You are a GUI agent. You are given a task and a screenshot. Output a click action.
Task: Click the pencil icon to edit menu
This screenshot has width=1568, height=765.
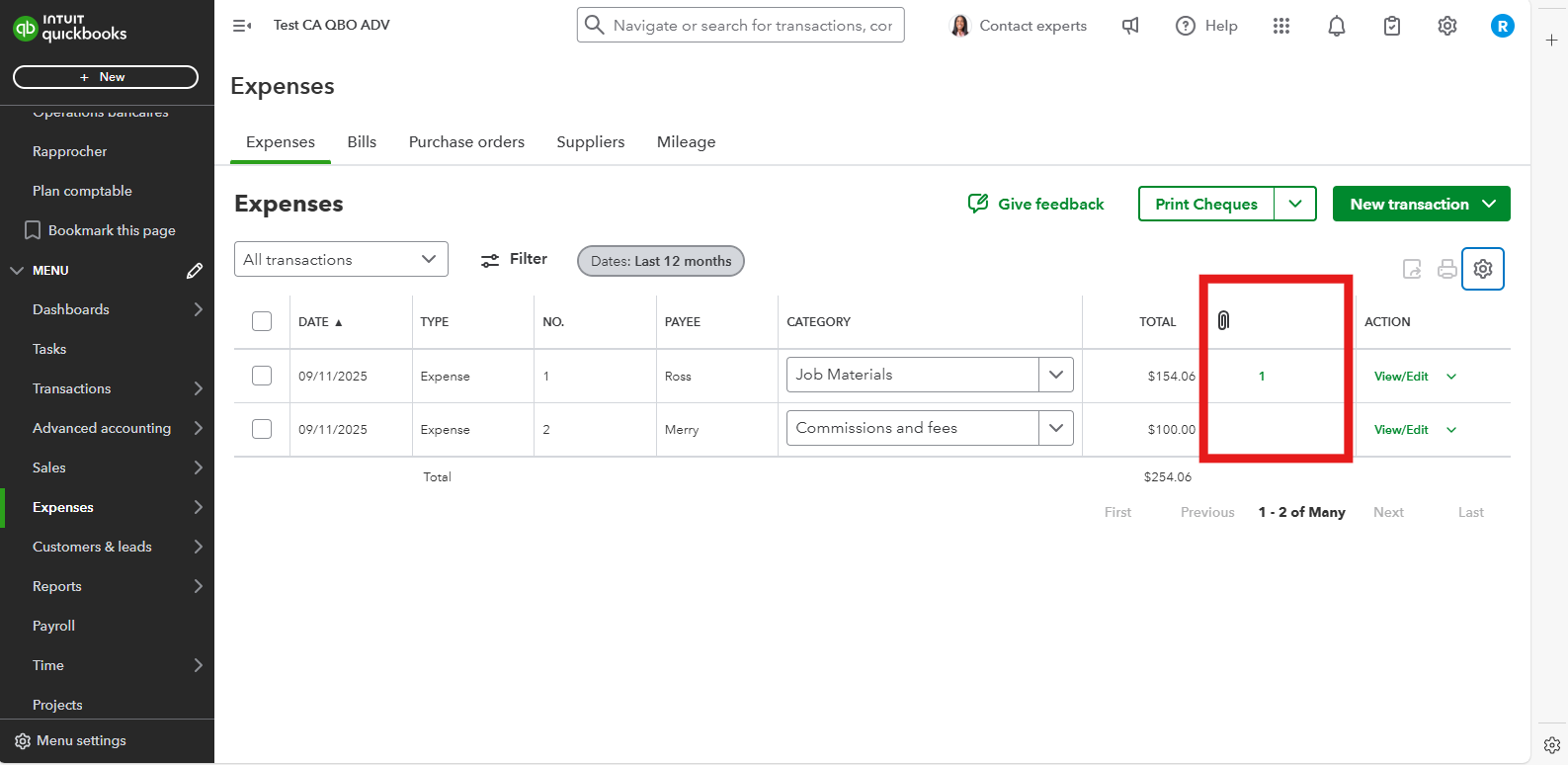(x=195, y=270)
